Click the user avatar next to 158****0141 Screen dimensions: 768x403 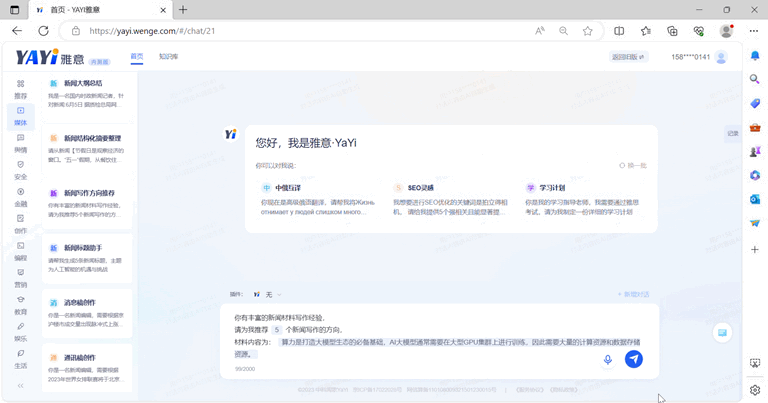click(721, 57)
